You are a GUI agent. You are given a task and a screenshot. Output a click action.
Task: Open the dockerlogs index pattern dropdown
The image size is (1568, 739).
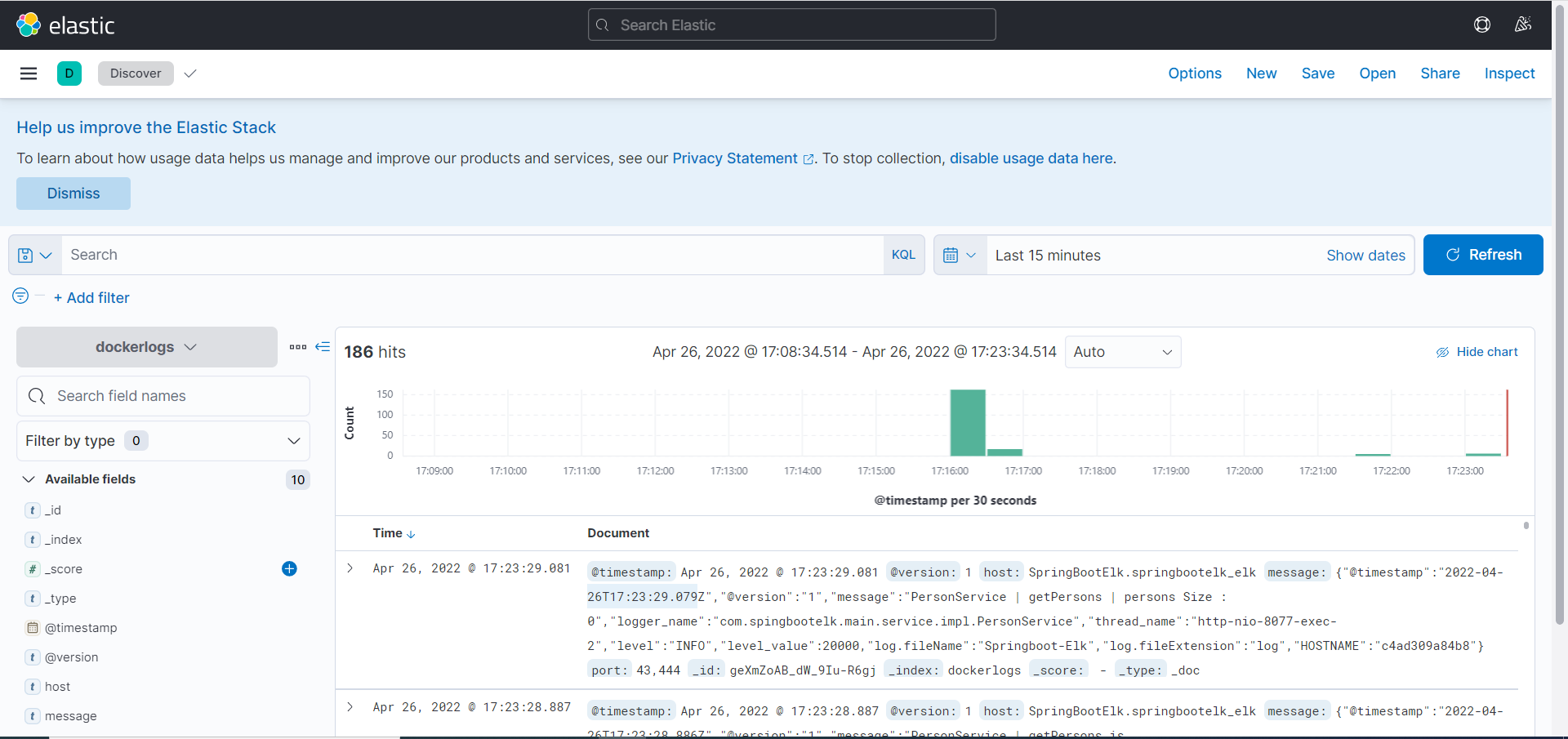pyautogui.click(x=147, y=347)
